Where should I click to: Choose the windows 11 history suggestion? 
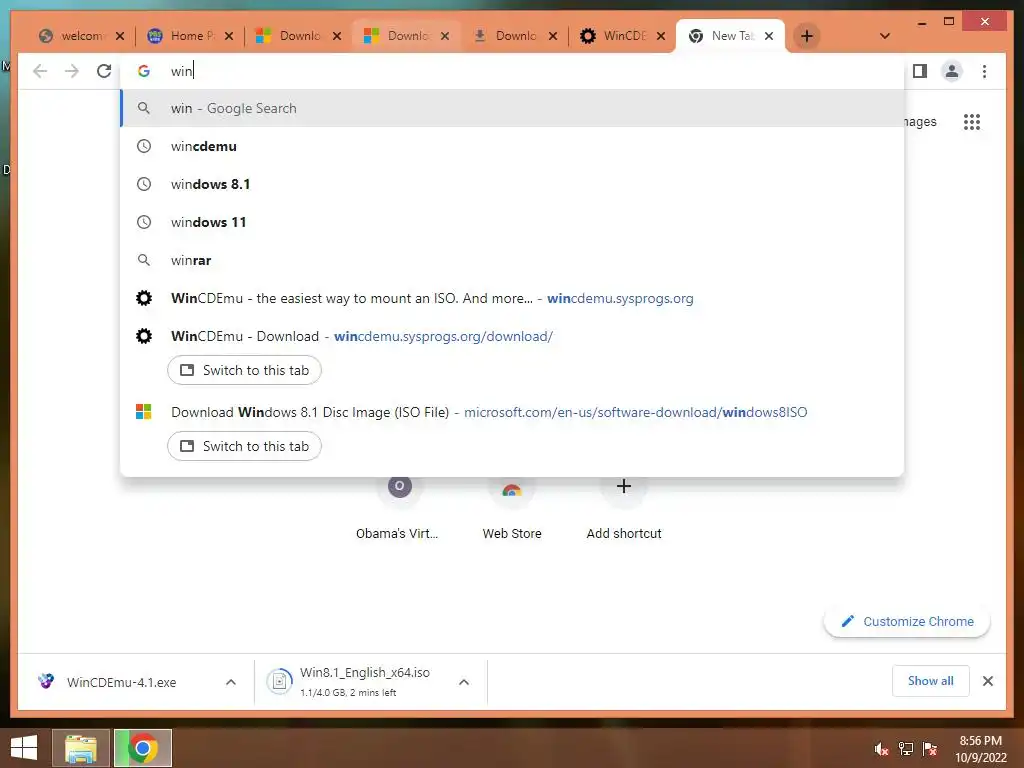point(513,222)
